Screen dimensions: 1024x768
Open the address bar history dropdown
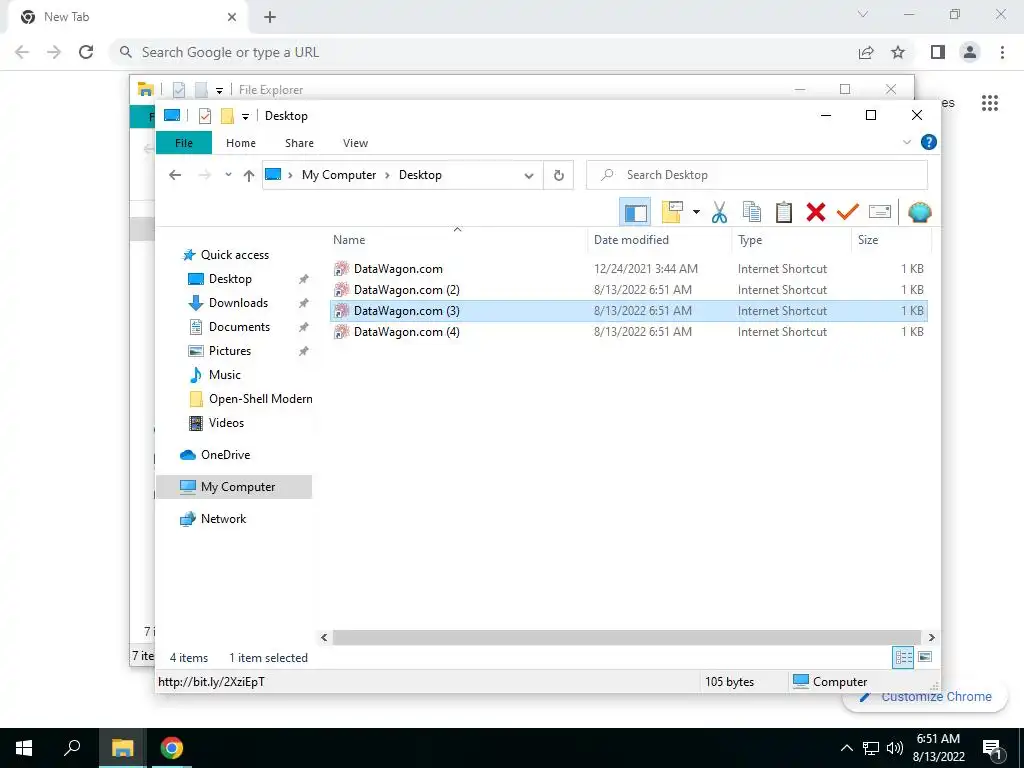(x=529, y=175)
